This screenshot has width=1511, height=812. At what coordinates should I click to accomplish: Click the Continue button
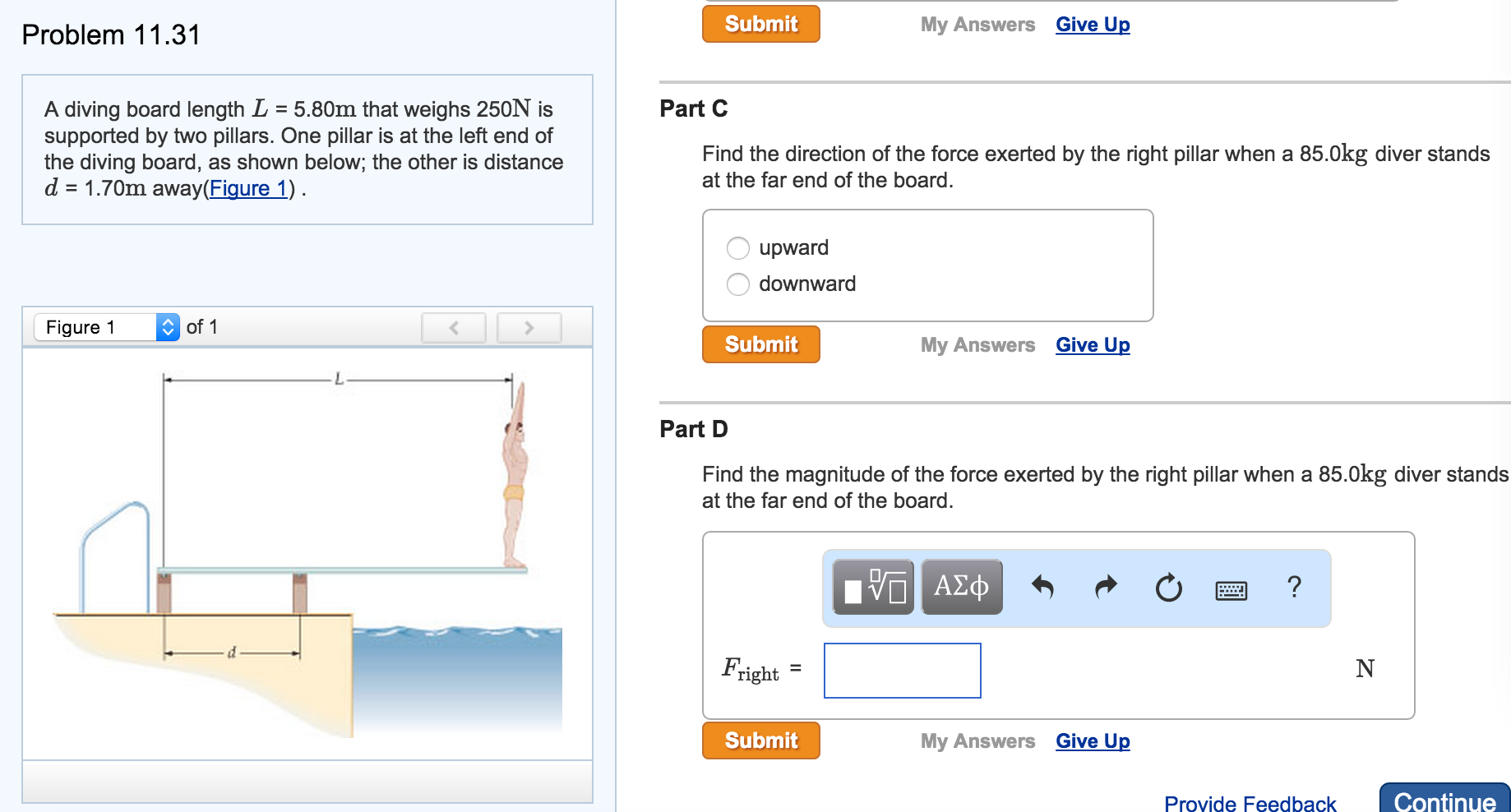1445,801
